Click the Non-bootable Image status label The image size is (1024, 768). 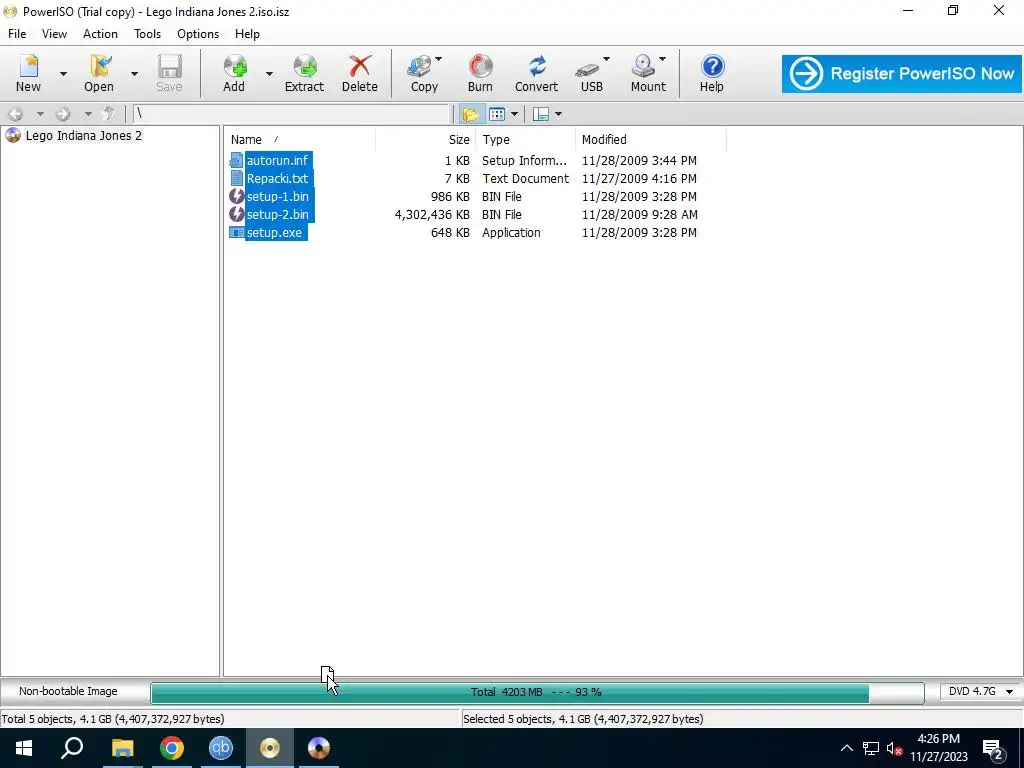point(68,691)
